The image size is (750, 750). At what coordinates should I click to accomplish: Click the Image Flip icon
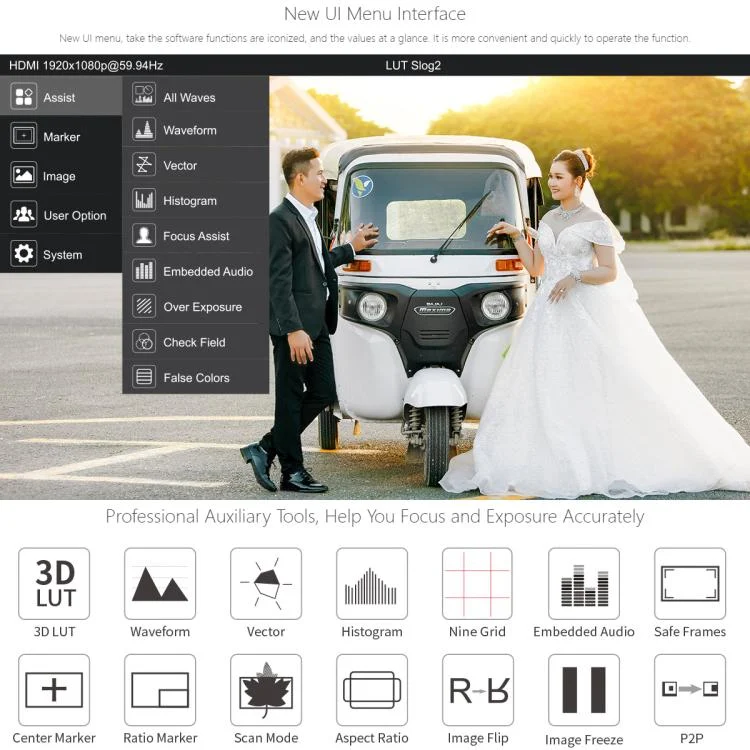tap(477, 690)
